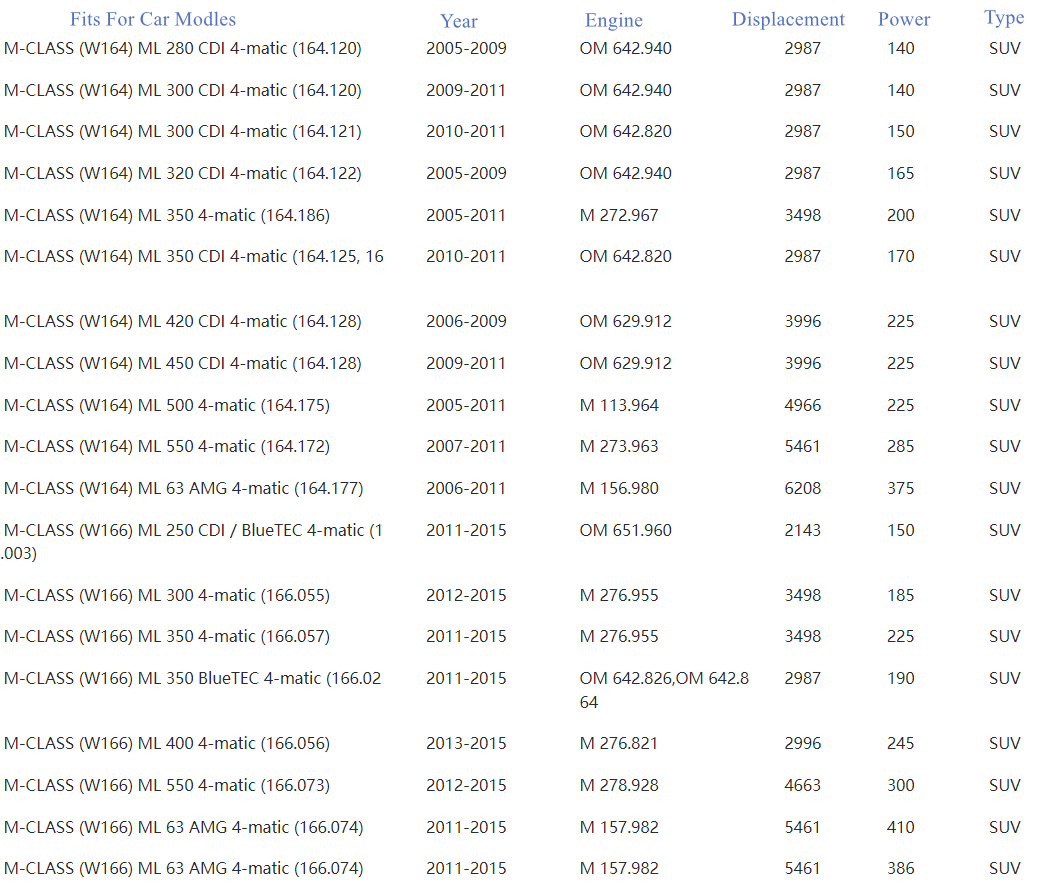The width and height of the screenshot is (1050, 894).
Task: Select the ML 420 CDI 4-matic model
Action: coord(183,321)
